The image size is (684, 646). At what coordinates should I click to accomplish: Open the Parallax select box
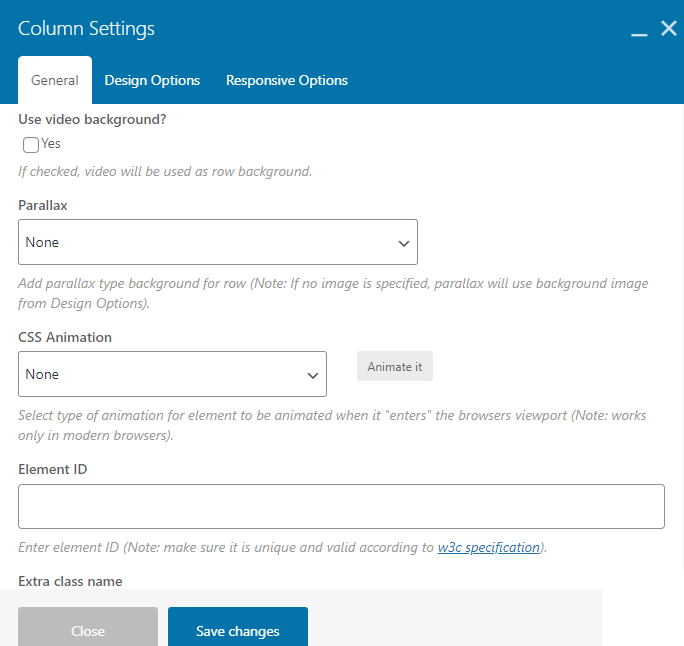coord(218,242)
